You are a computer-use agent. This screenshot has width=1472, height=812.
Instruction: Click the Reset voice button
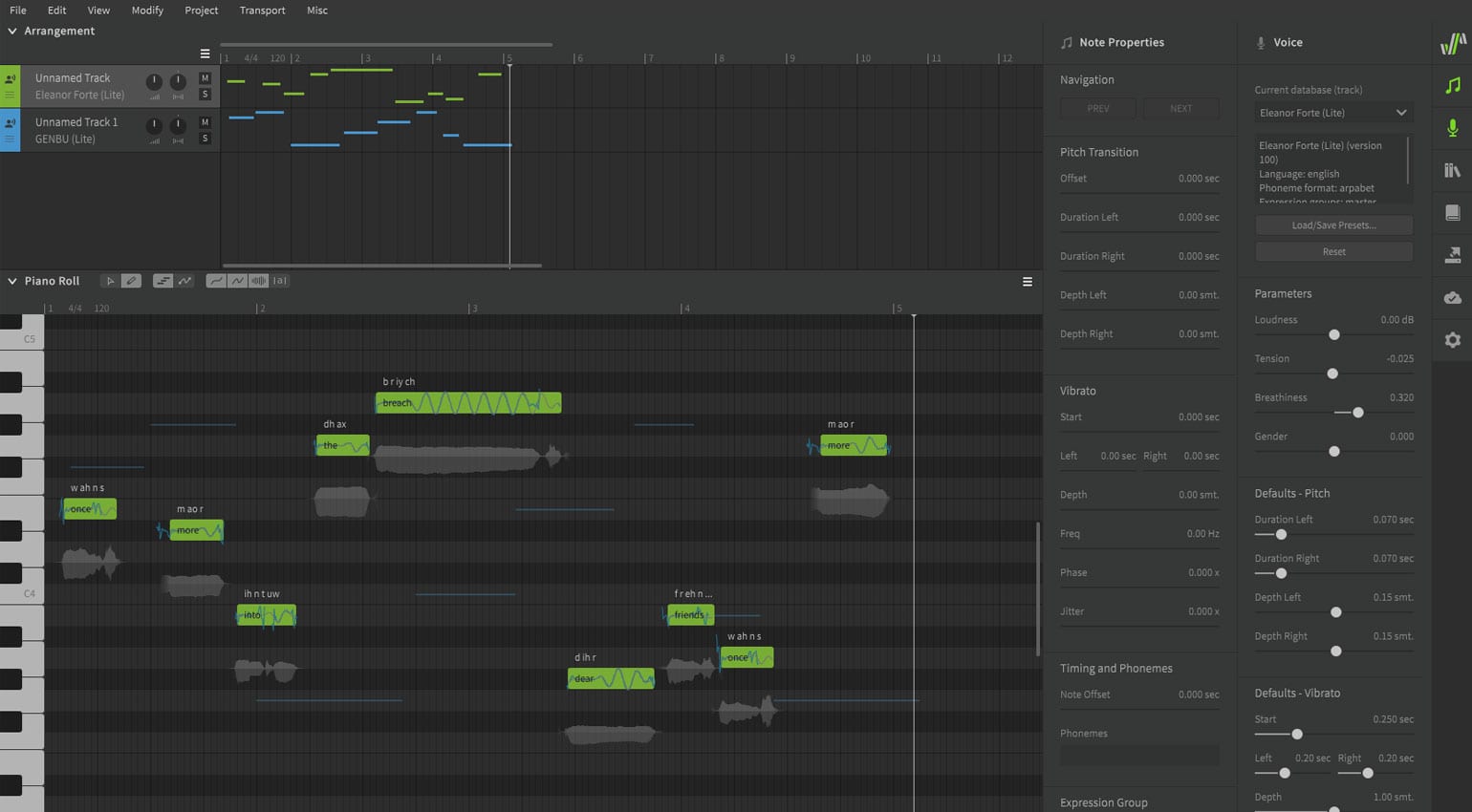pos(1333,252)
